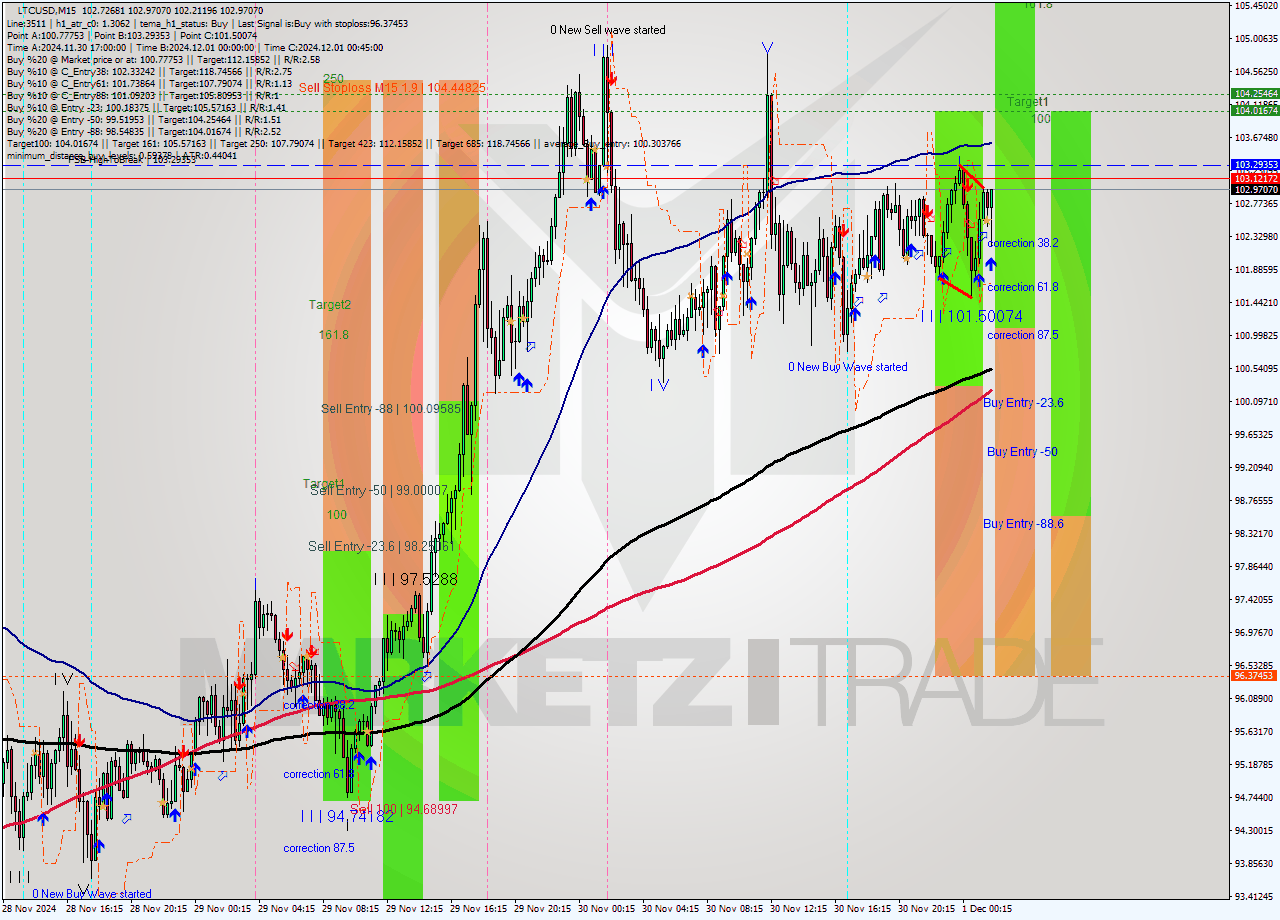This screenshot has width=1280, height=920.
Task: Click the '29 Nov 16:15' time label
Action: (x=478, y=909)
